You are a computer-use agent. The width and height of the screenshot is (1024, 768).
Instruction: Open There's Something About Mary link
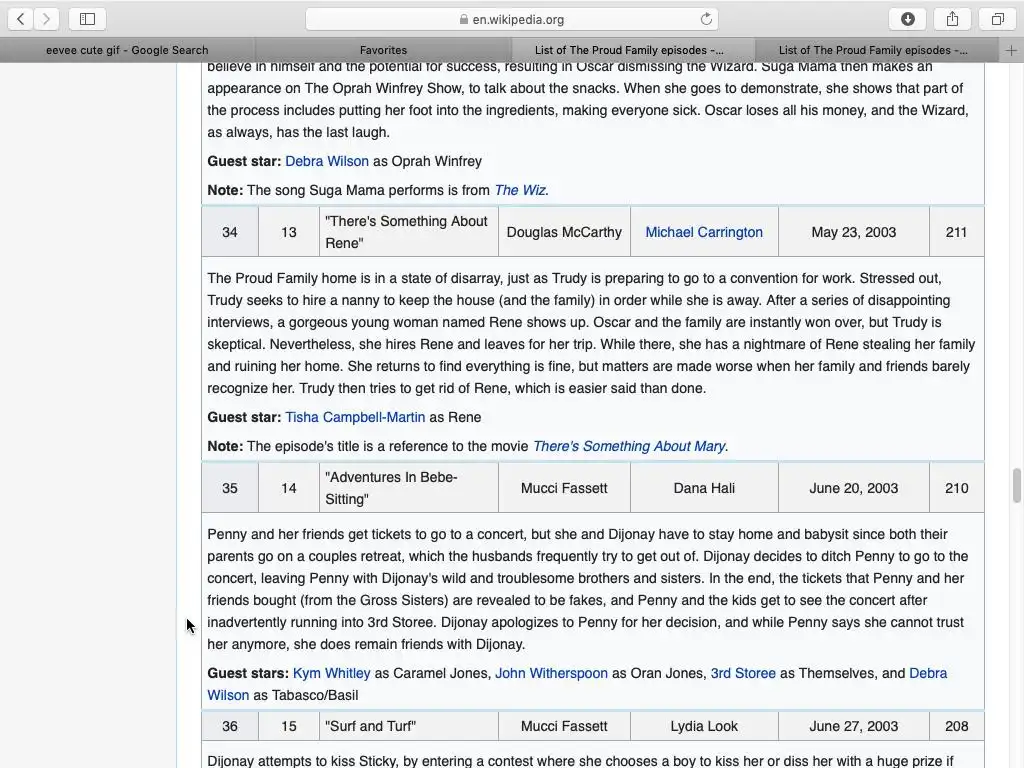point(629,446)
